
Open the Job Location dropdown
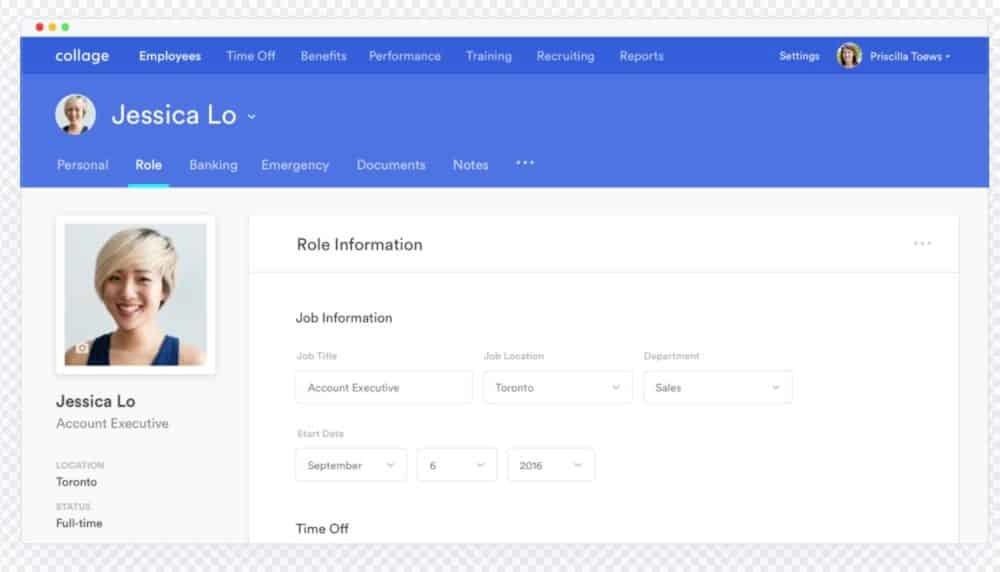pos(557,387)
